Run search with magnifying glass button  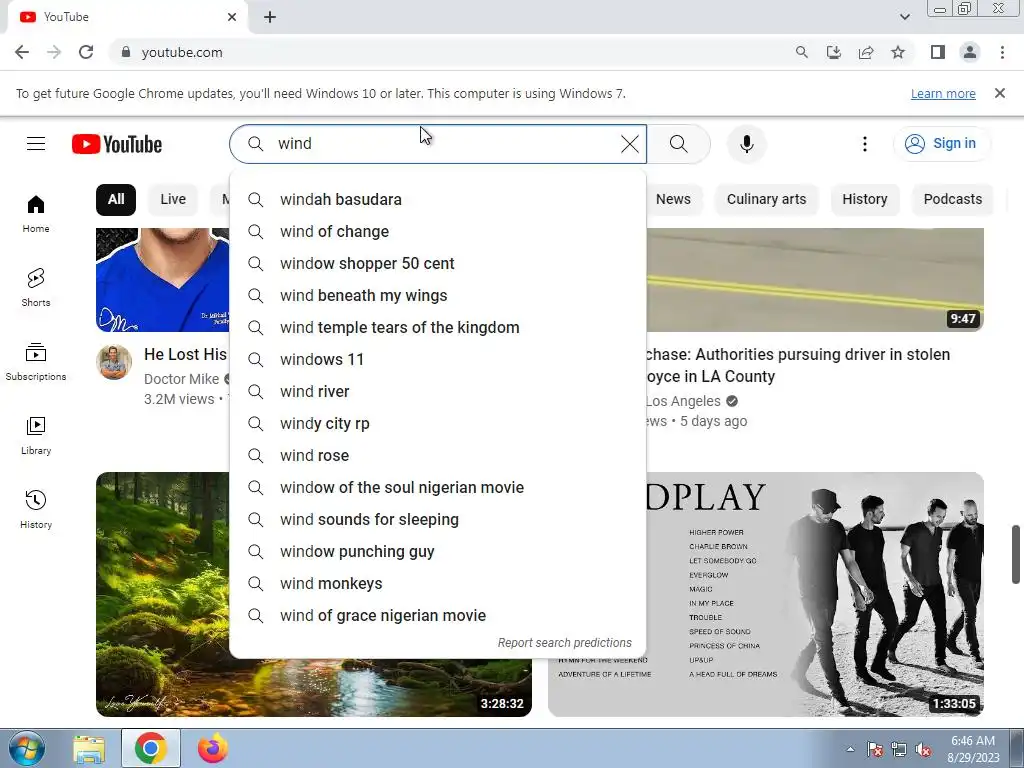(x=679, y=144)
